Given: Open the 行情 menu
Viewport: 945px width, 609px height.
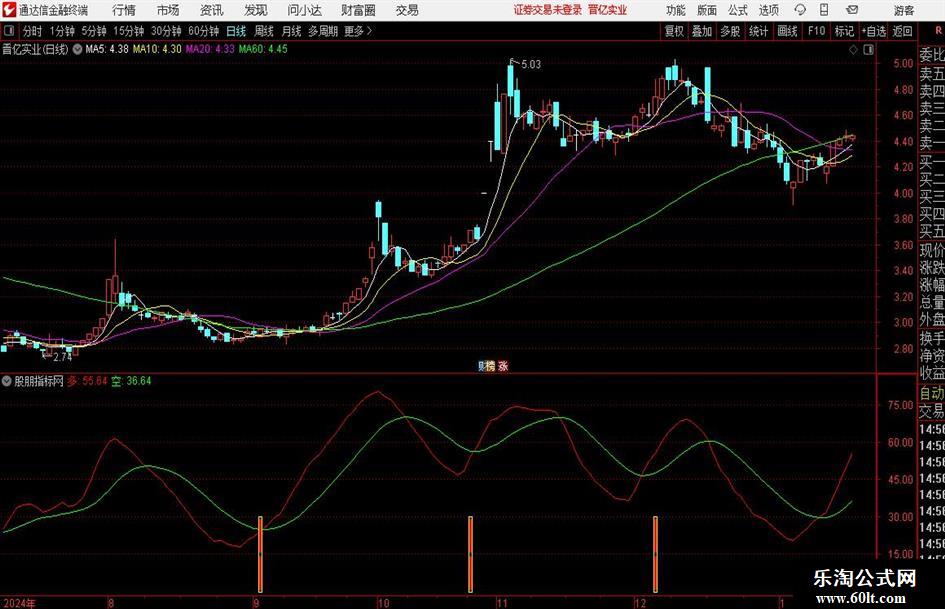Looking at the screenshot, I should [x=124, y=10].
